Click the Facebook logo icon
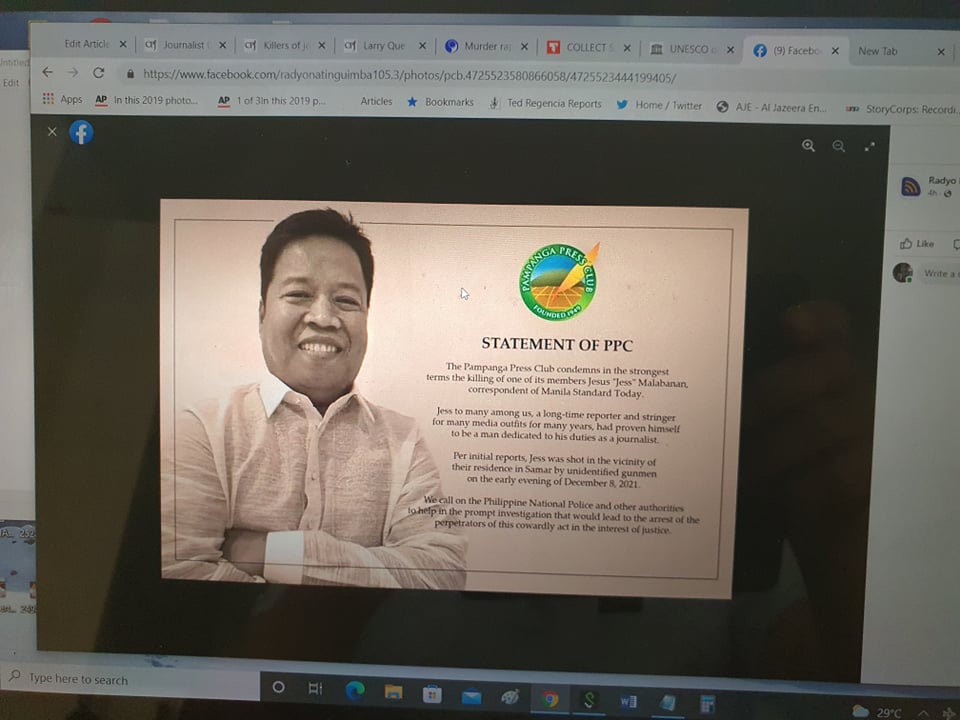 tap(81, 132)
